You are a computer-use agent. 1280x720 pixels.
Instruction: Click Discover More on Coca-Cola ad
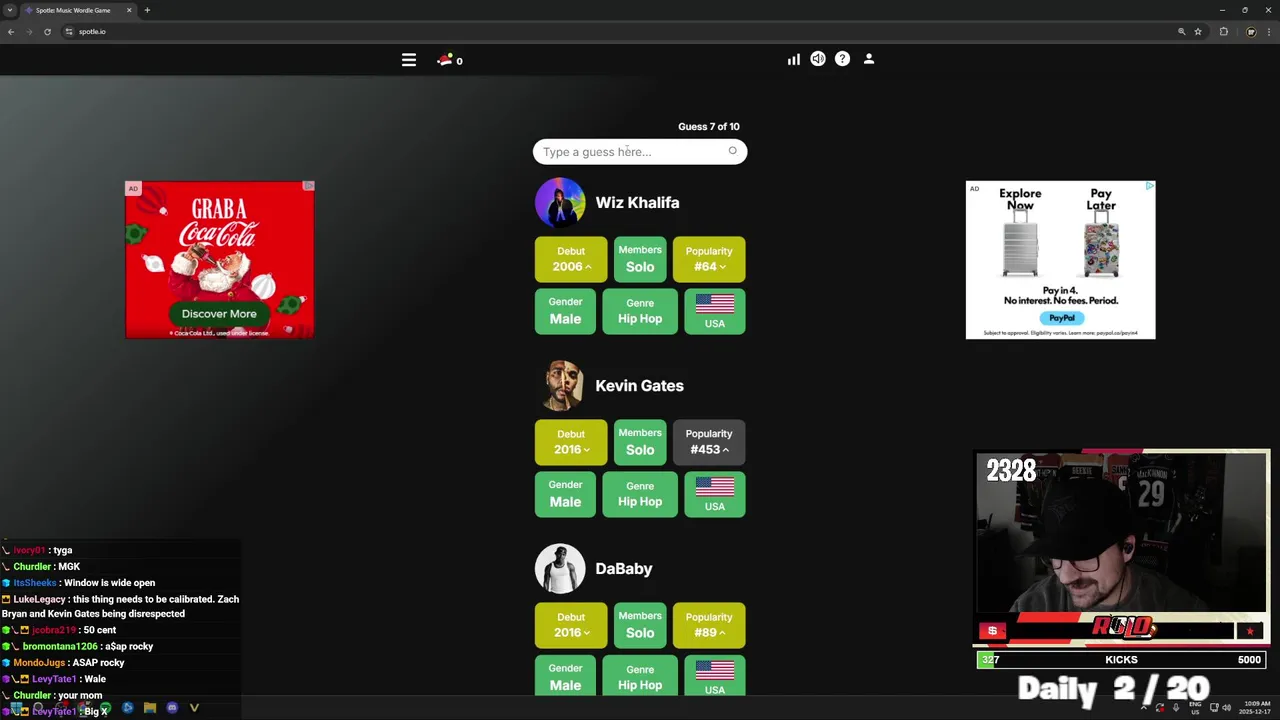pos(219,314)
